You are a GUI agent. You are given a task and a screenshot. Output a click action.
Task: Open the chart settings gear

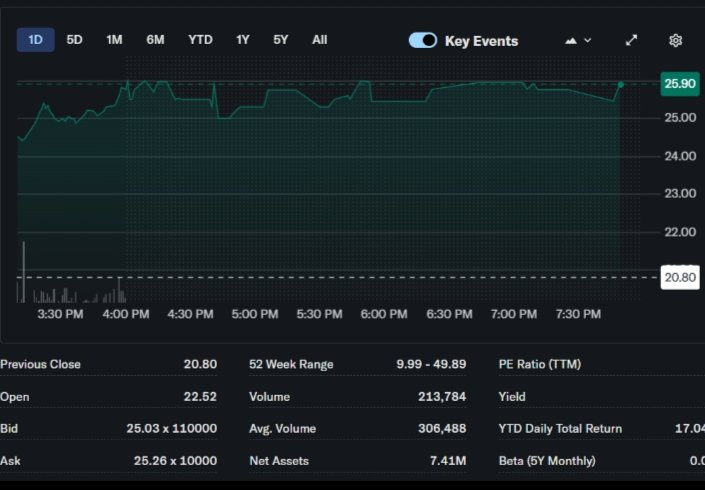point(675,40)
